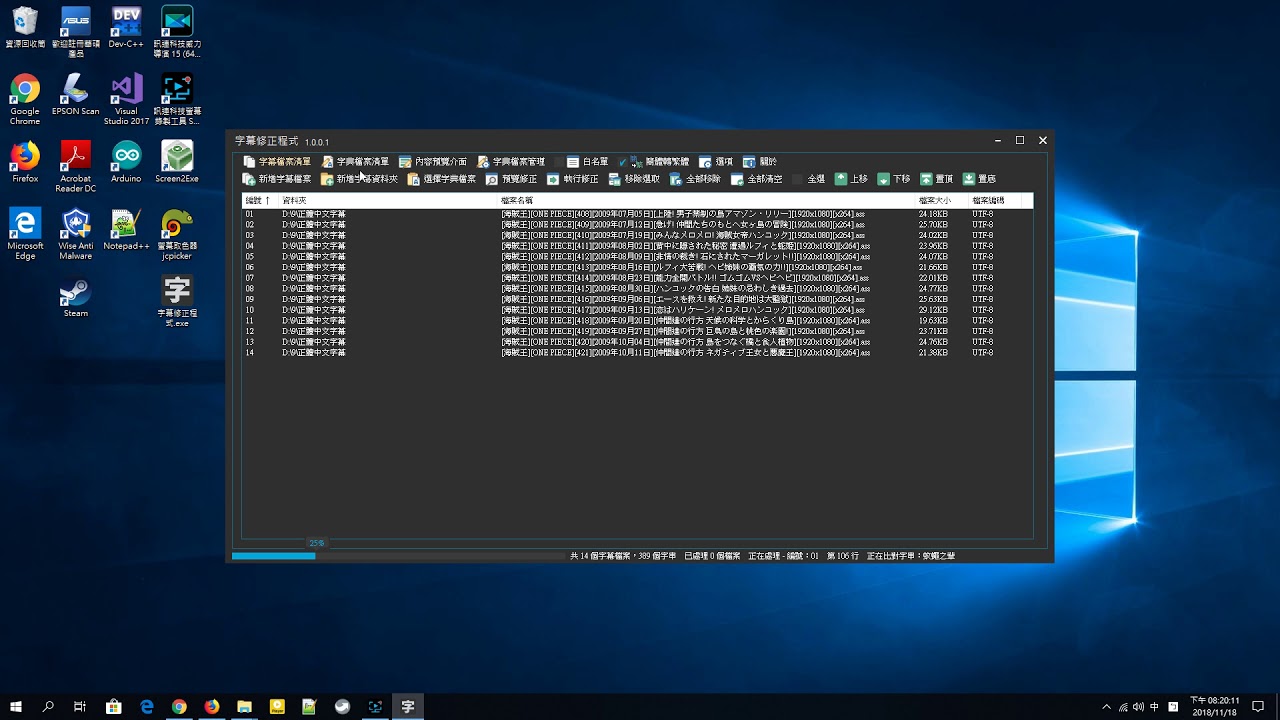The image size is (1280, 720).
Task: Click file size 19.63KB cell
Action: (934, 321)
